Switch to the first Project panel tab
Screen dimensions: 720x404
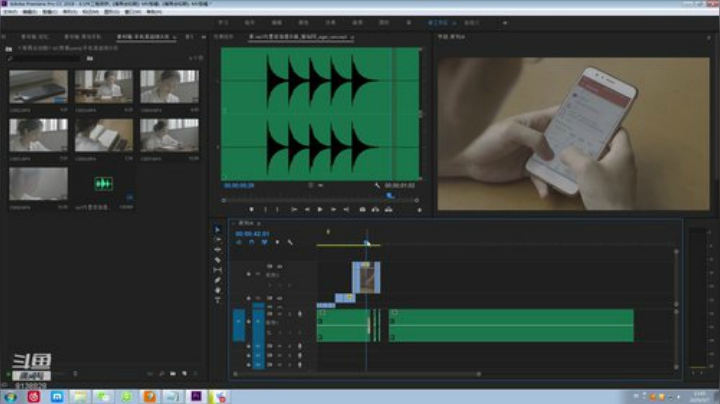pos(35,37)
